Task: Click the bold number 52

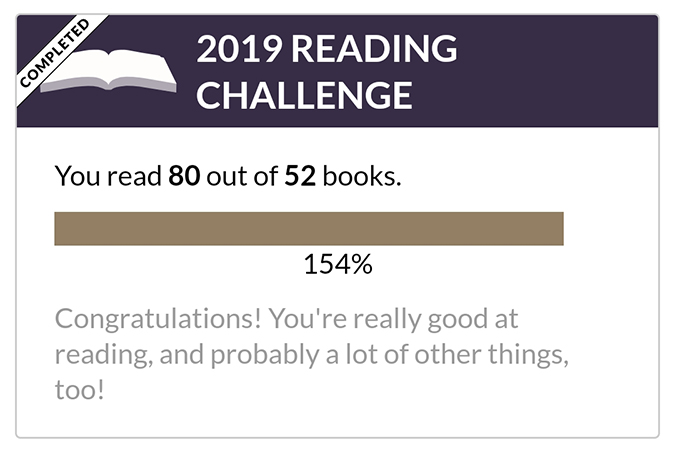Action: tap(300, 176)
